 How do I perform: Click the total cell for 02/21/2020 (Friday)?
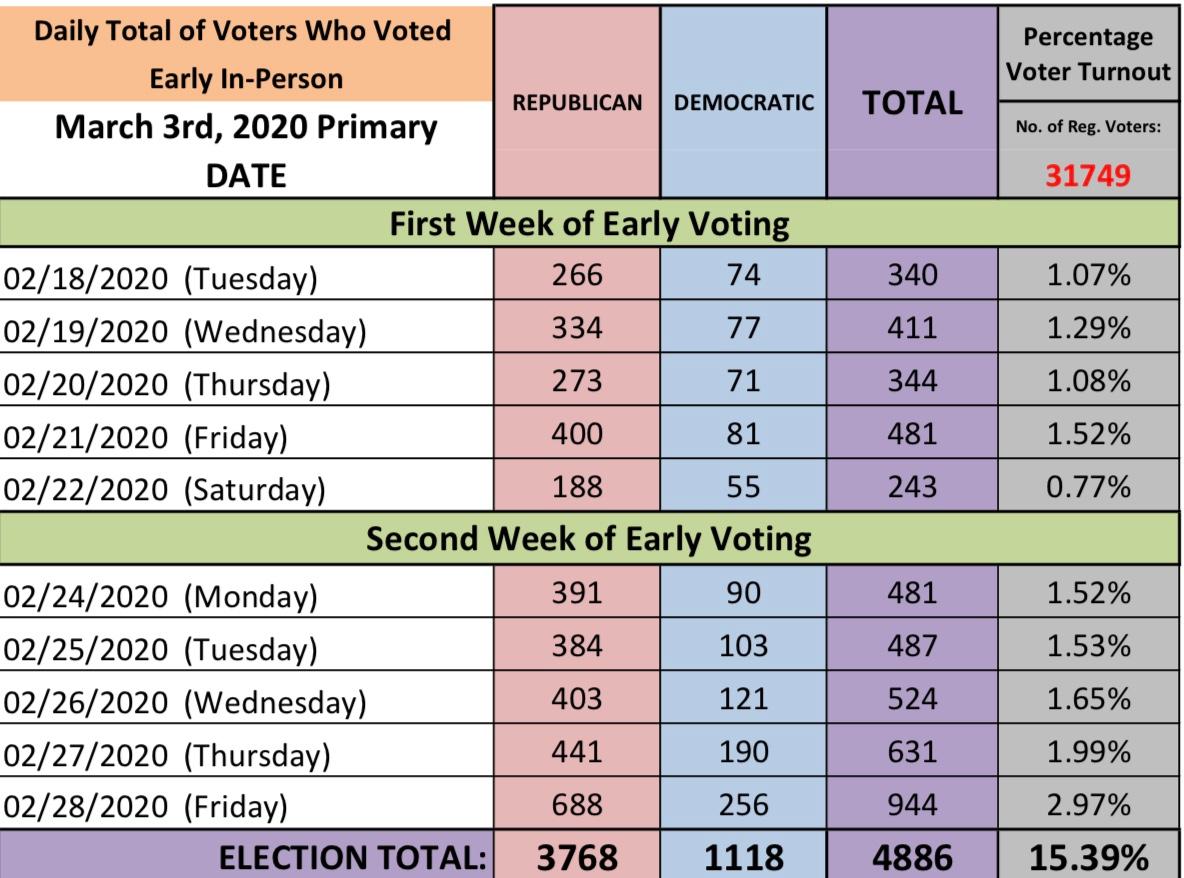pos(912,433)
